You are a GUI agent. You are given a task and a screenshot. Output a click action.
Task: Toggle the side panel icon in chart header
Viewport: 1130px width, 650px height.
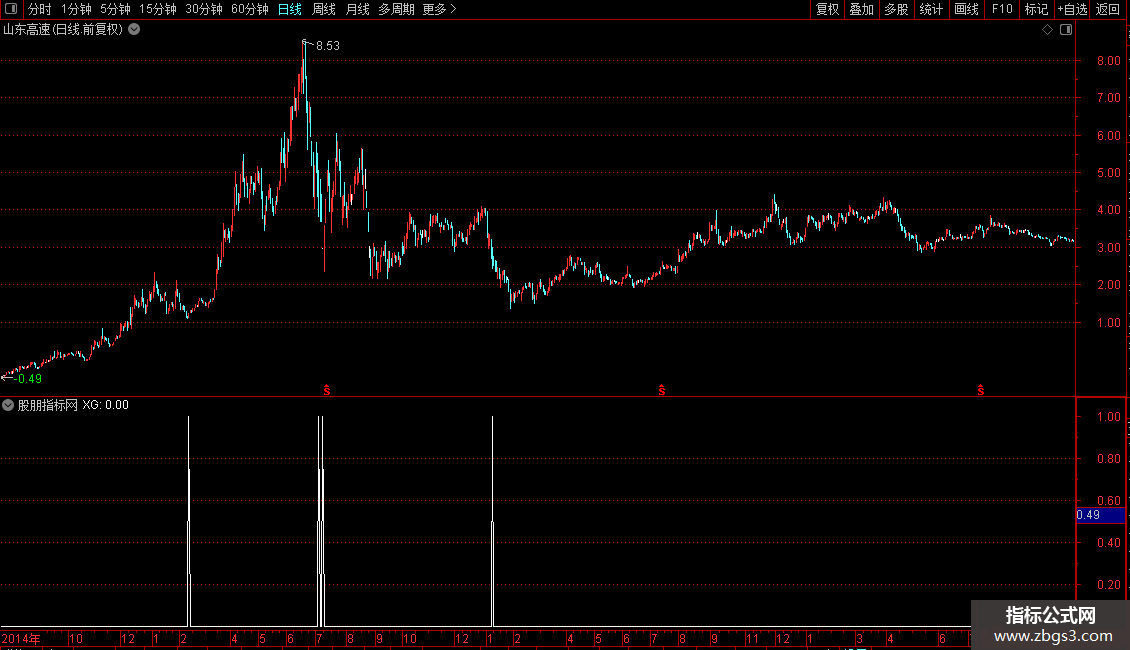pos(1066,30)
